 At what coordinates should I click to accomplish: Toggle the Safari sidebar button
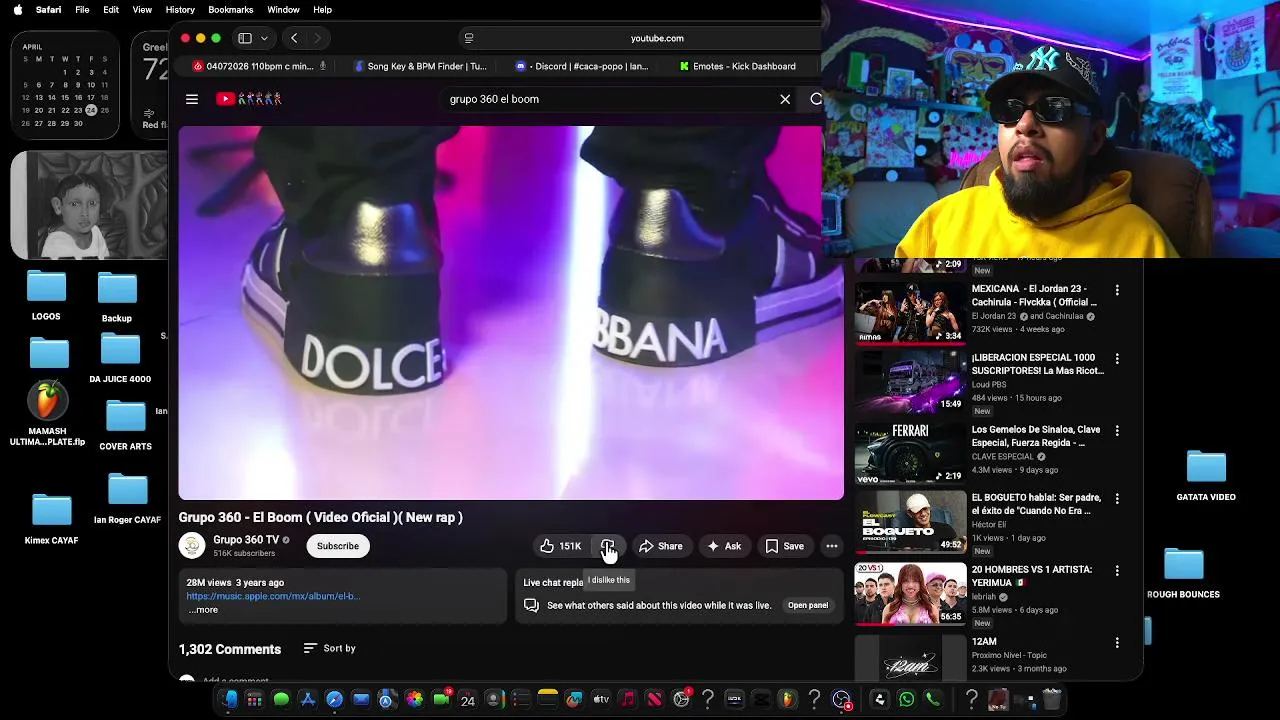pos(245,38)
